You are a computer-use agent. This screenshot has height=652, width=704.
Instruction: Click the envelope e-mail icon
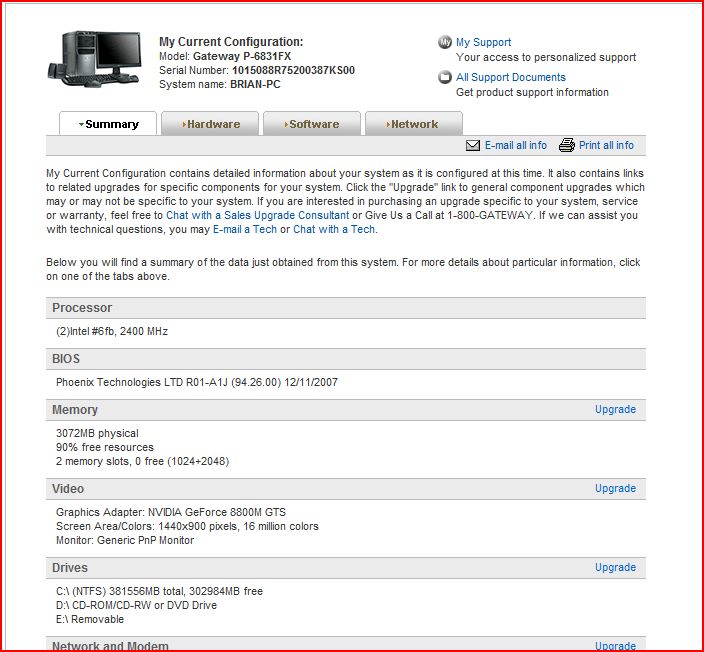(x=473, y=145)
